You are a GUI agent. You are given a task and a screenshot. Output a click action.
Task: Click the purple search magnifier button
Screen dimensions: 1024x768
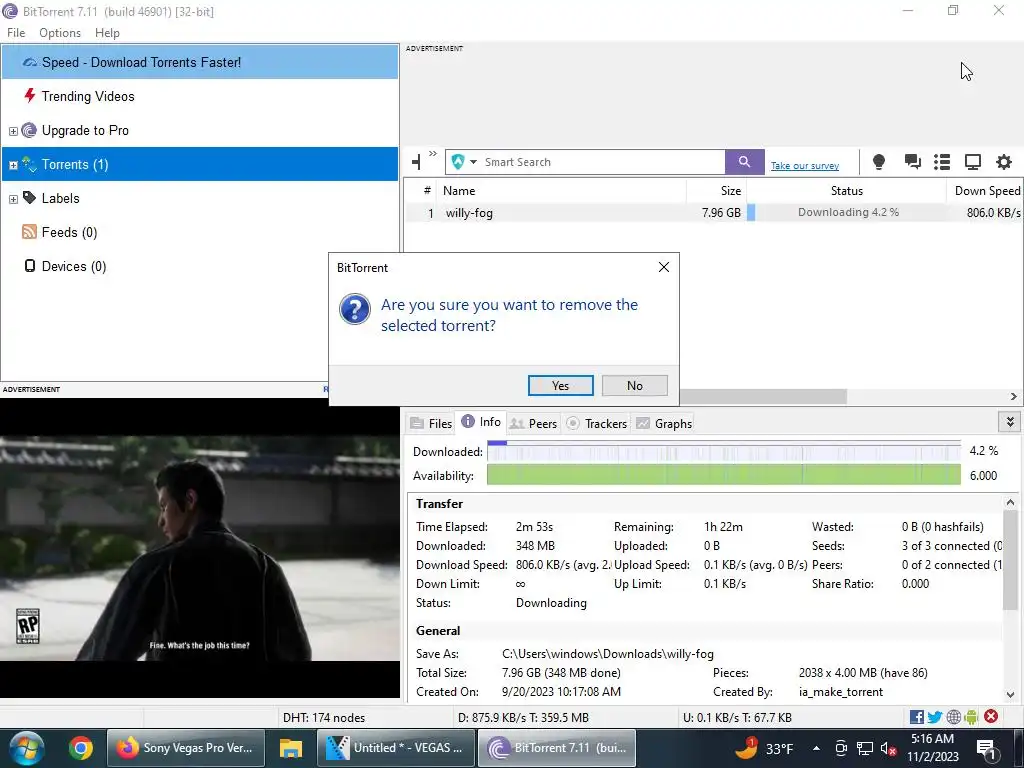tap(744, 162)
